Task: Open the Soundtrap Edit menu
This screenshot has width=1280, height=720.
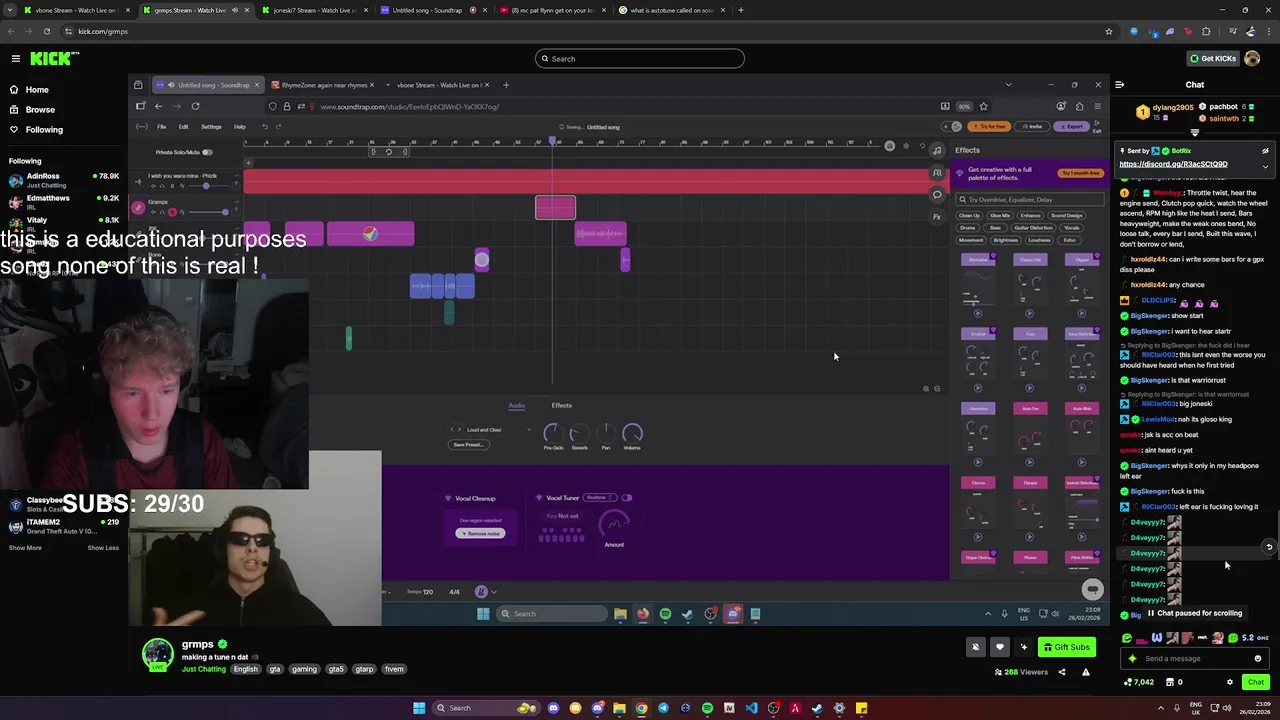Action: click(x=183, y=127)
